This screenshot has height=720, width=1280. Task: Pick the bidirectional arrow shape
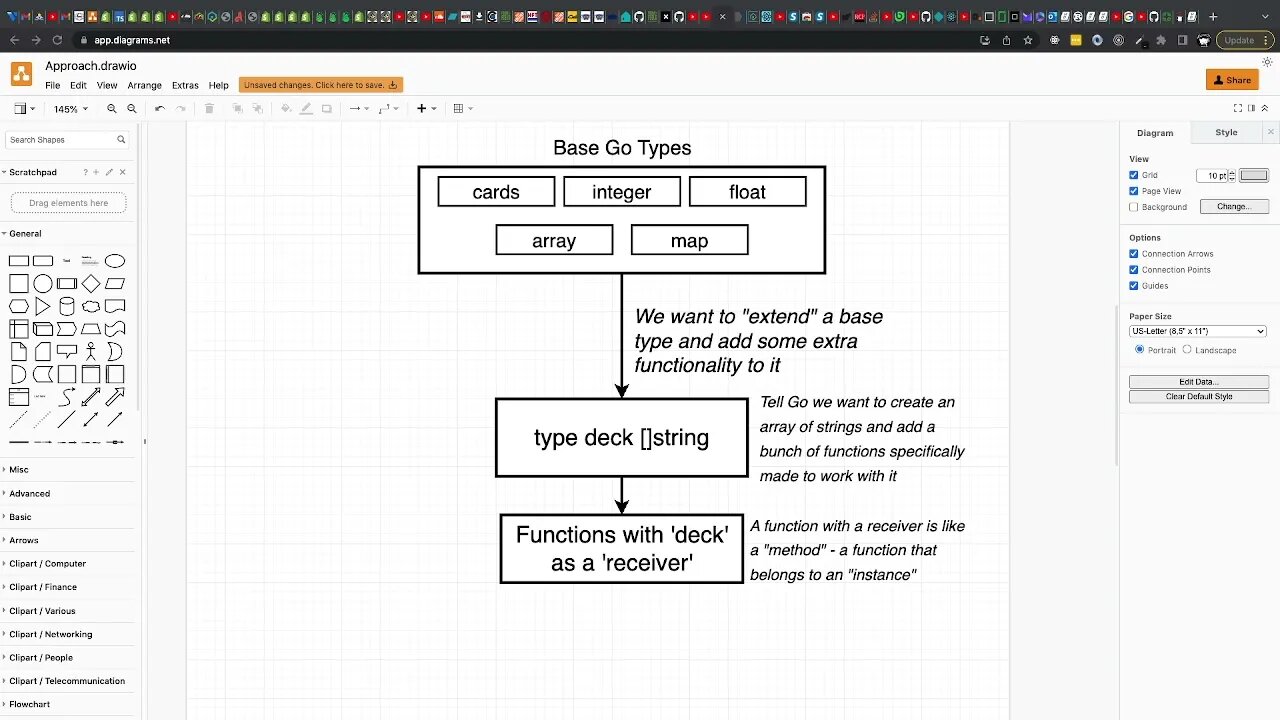pos(91,398)
